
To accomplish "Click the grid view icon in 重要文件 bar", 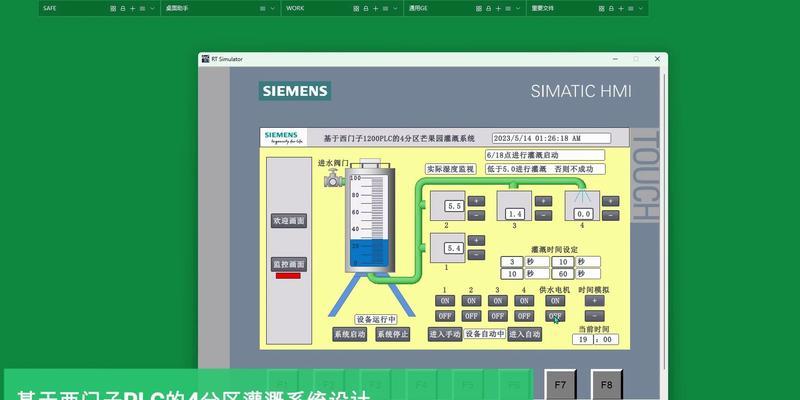I will [601, 9].
